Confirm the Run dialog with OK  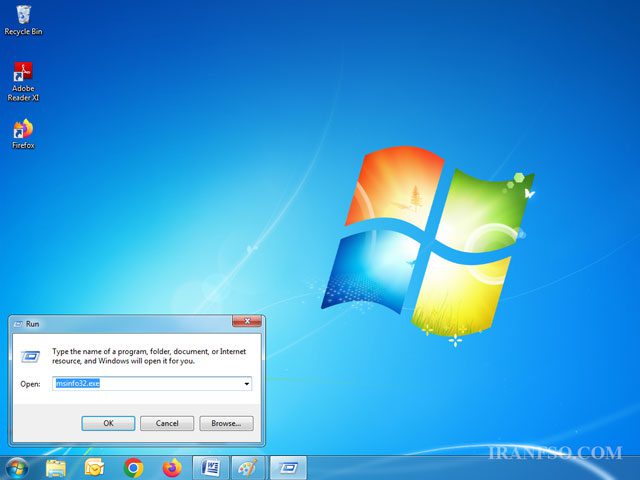pyautogui.click(x=108, y=423)
